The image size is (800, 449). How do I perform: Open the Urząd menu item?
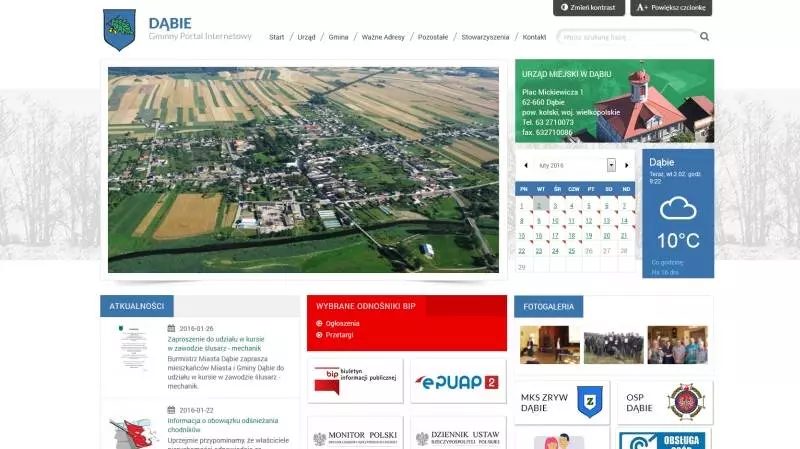(306, 37)
